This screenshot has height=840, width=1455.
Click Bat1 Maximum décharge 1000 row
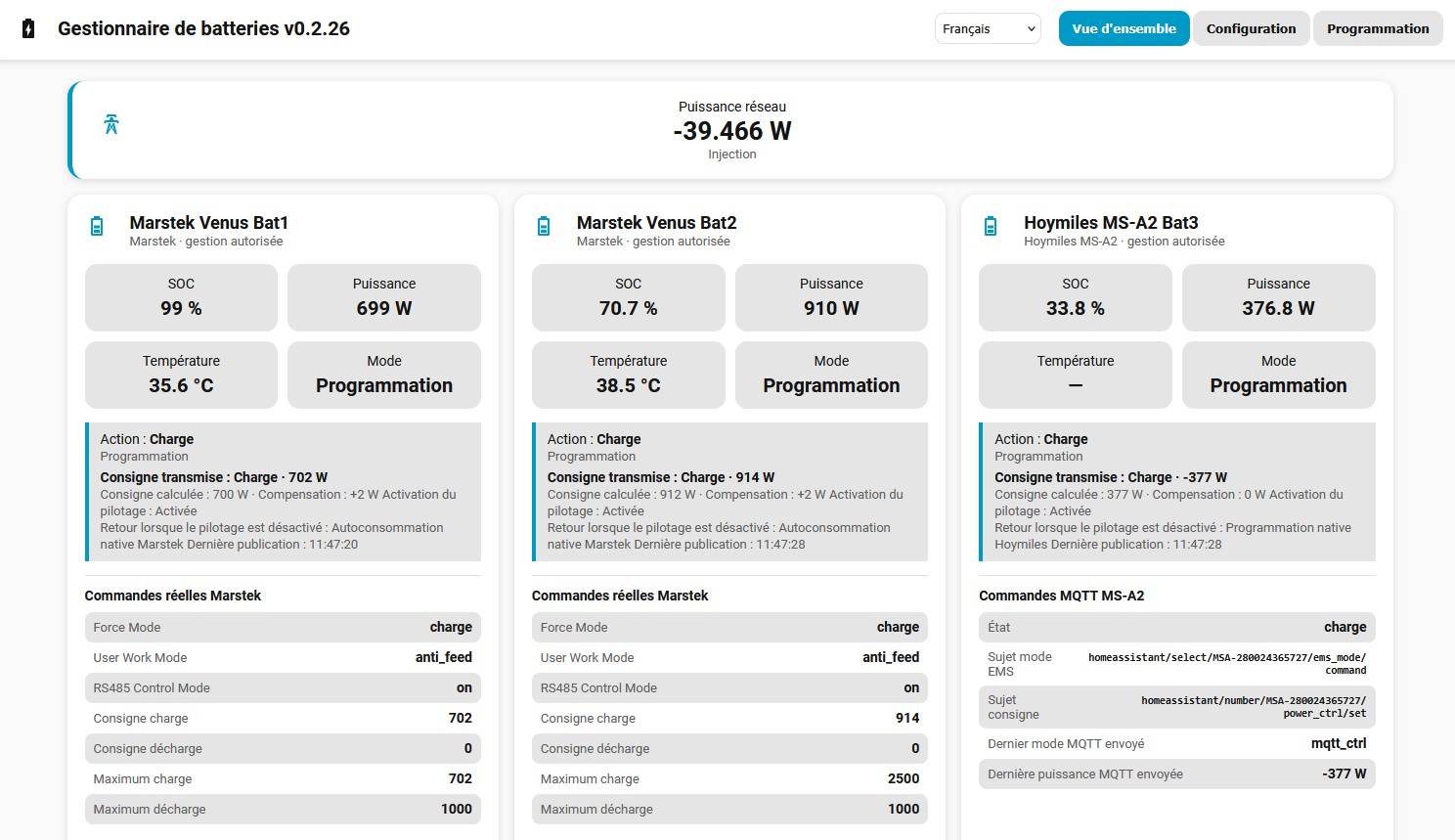(283, 809)
